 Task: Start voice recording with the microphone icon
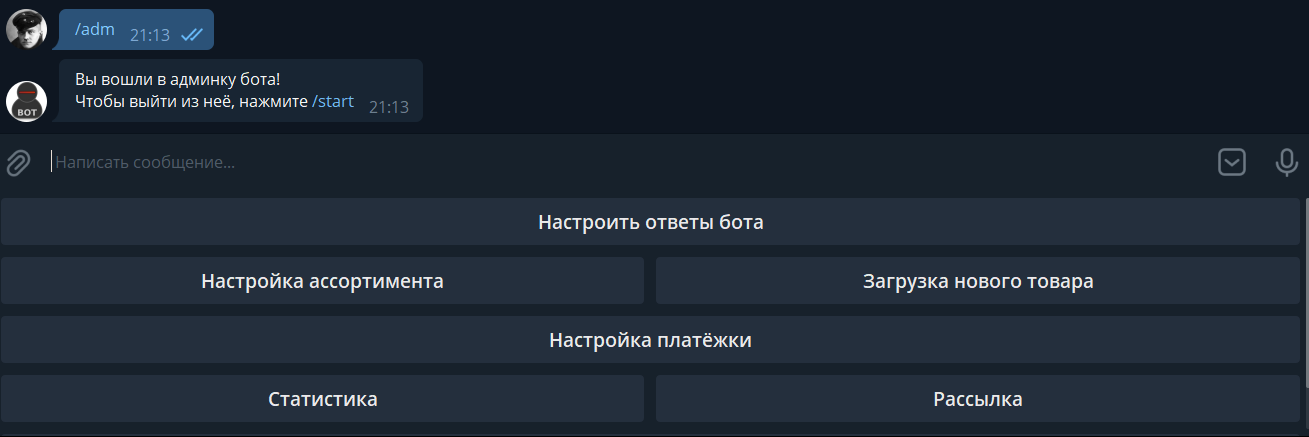pyautogui.click(x=1287, y=162)
